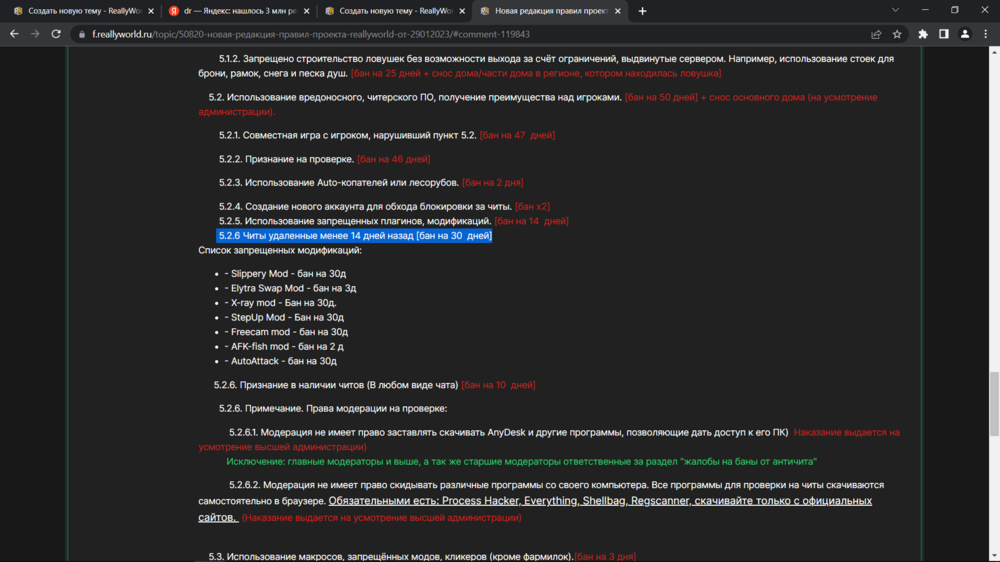Click red text '[бан на 3 дня]'

605,557
